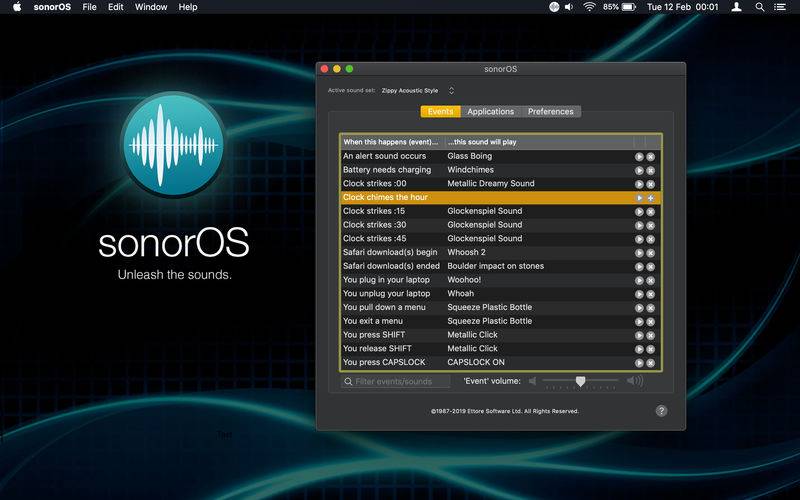
Task: Remove sound from Clock strikes :00
Action: (651, 184)
